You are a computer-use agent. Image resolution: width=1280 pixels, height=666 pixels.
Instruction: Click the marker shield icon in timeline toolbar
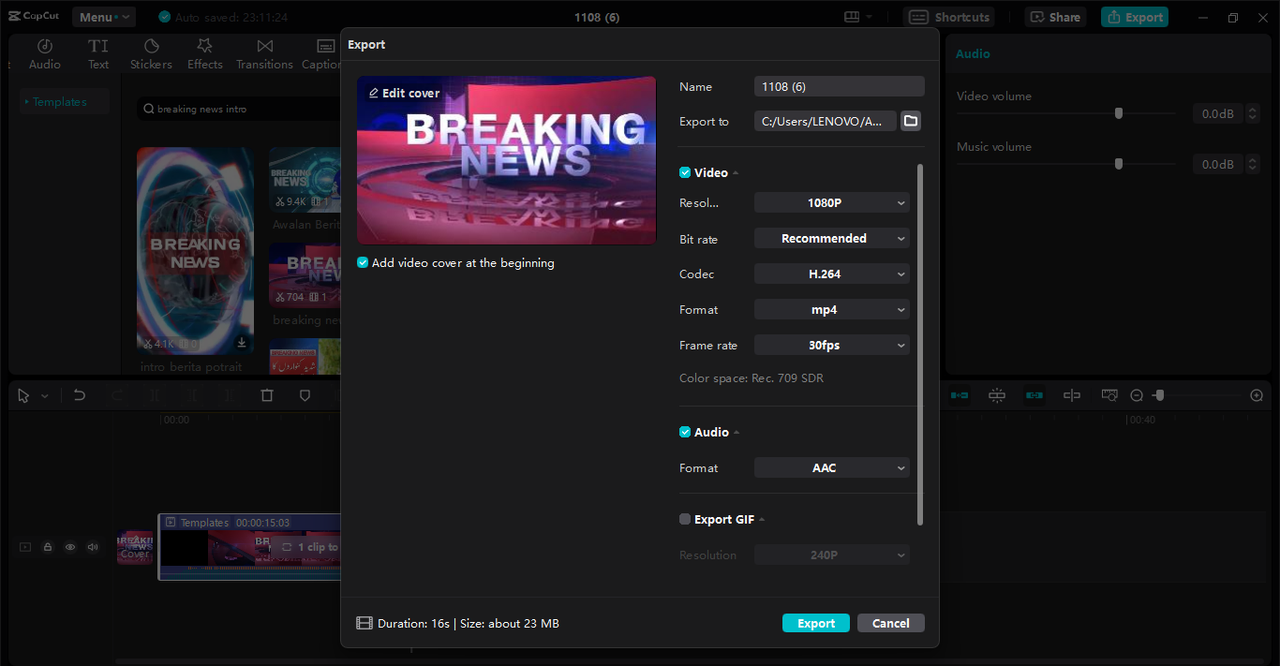(x=305, y=396)
